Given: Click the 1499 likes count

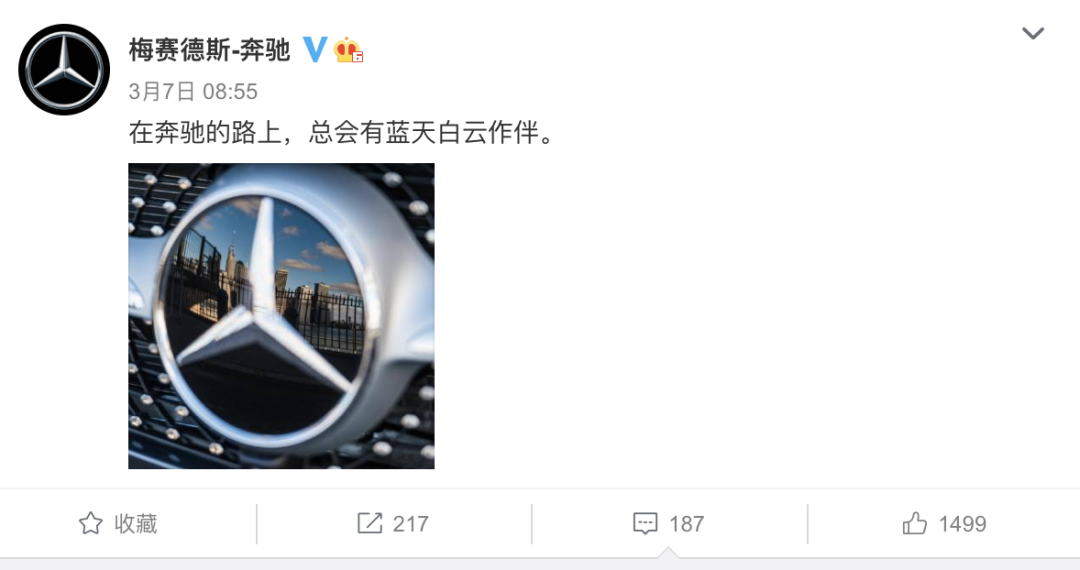Looking at the screenshot, I should point(962,524).
